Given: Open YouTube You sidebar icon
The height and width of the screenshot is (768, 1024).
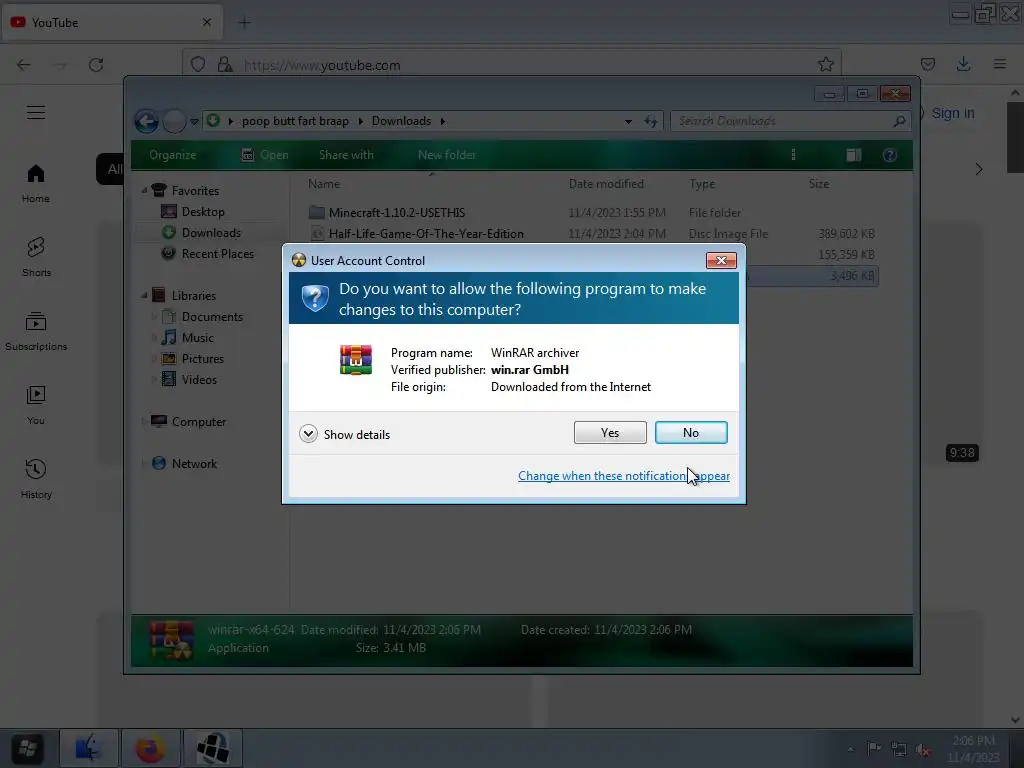Looking at the screenshot, I should [36, 406].
